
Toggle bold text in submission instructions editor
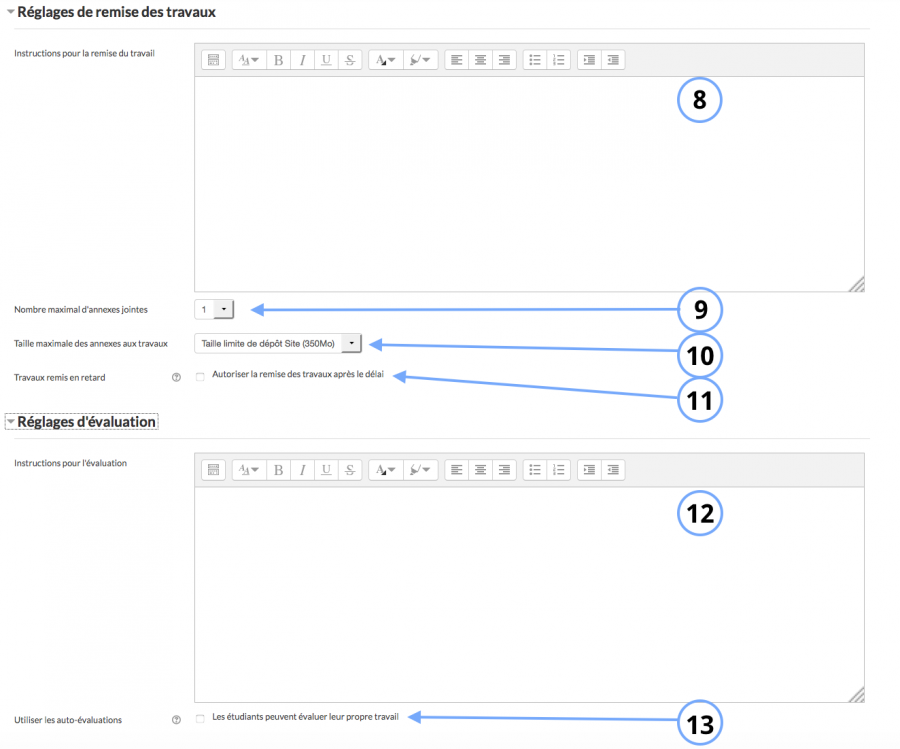(x=277, y=59)
